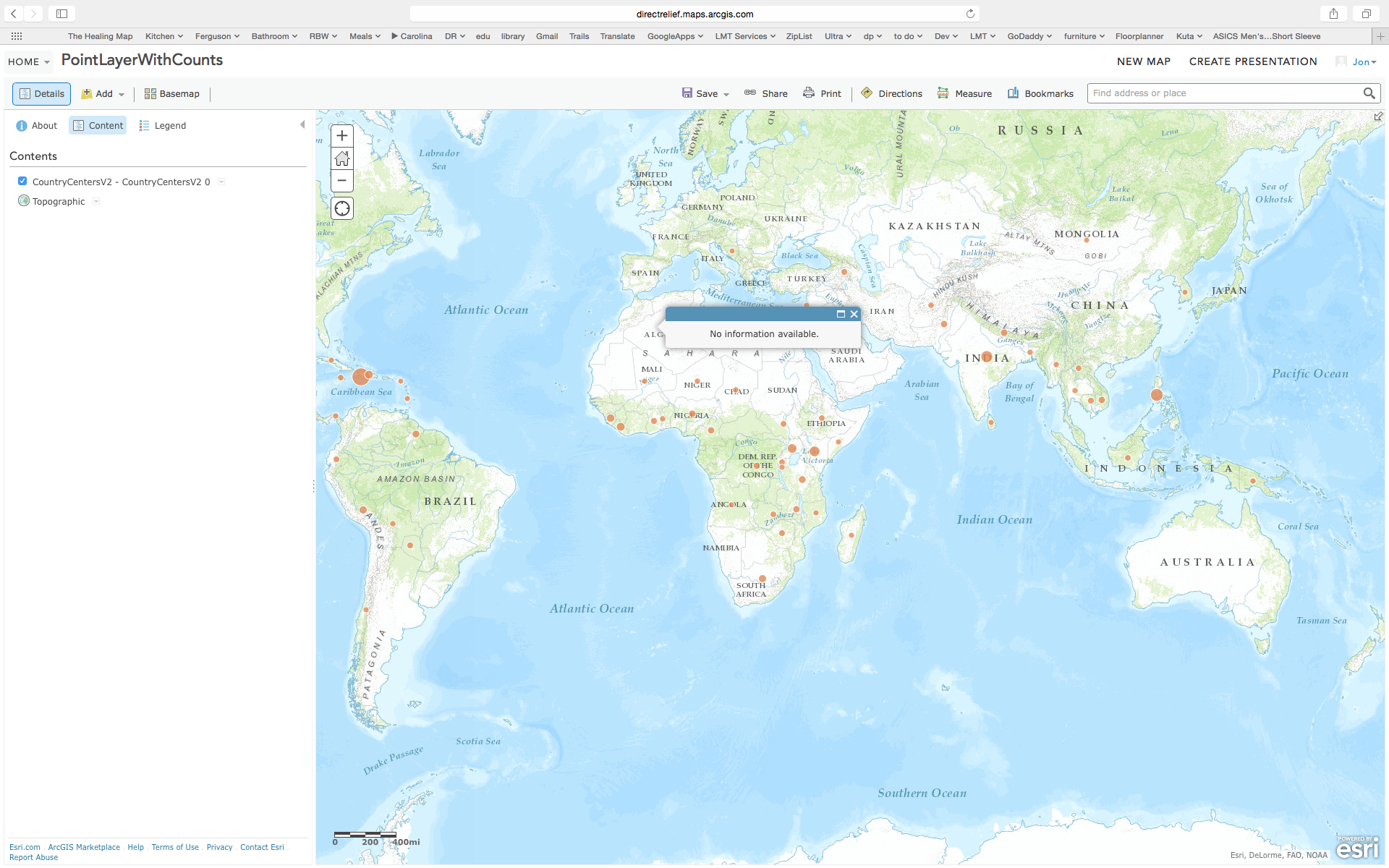Switch to the About tab
The width and height of the screenshot is (1389, 868).
point(36,125)
